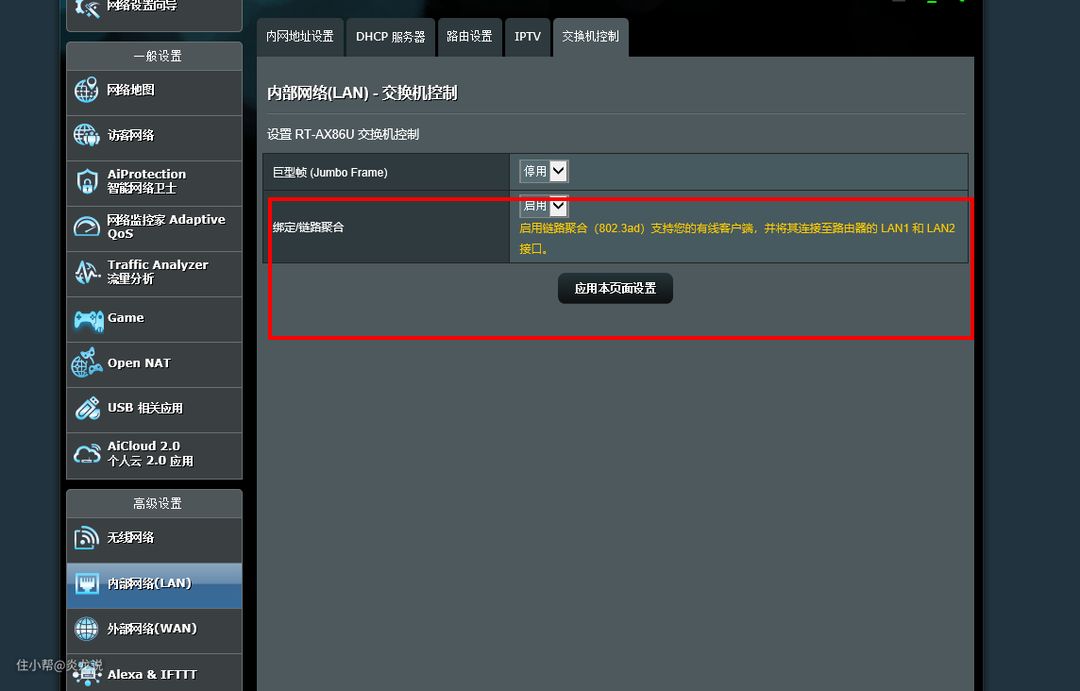Screen dimensions: 1080x691
Task: Select the Adaptive QoS gauge icon
Action: coord(86,227)
